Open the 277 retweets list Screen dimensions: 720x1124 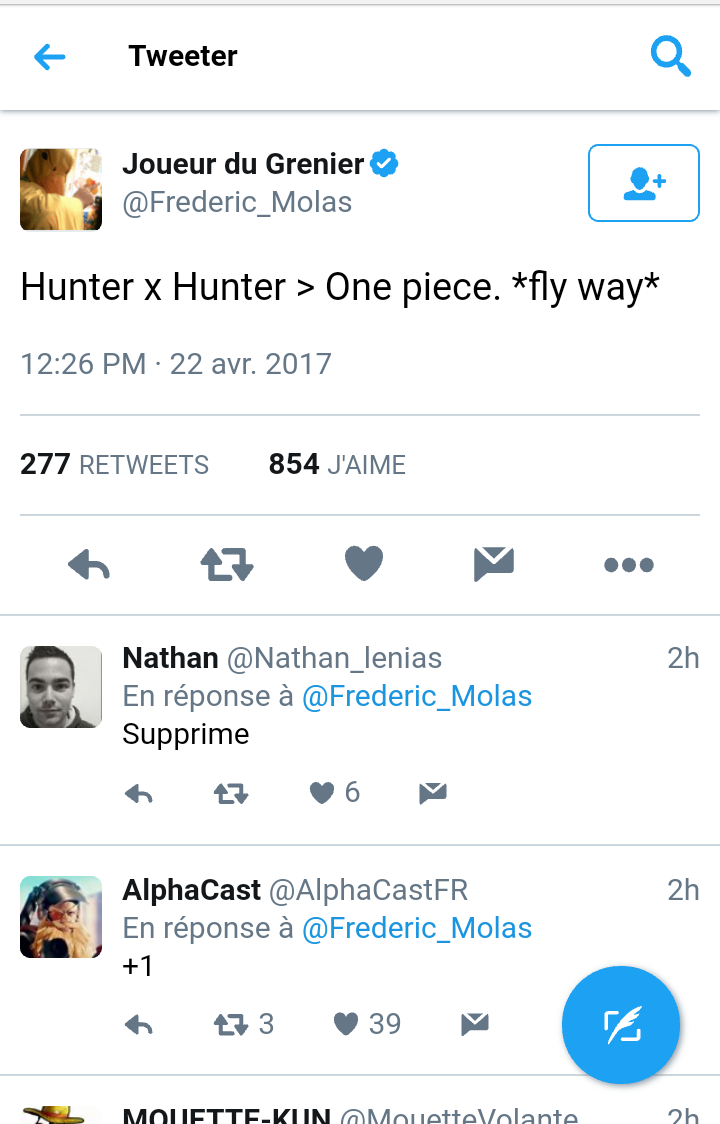click(113, 464)
